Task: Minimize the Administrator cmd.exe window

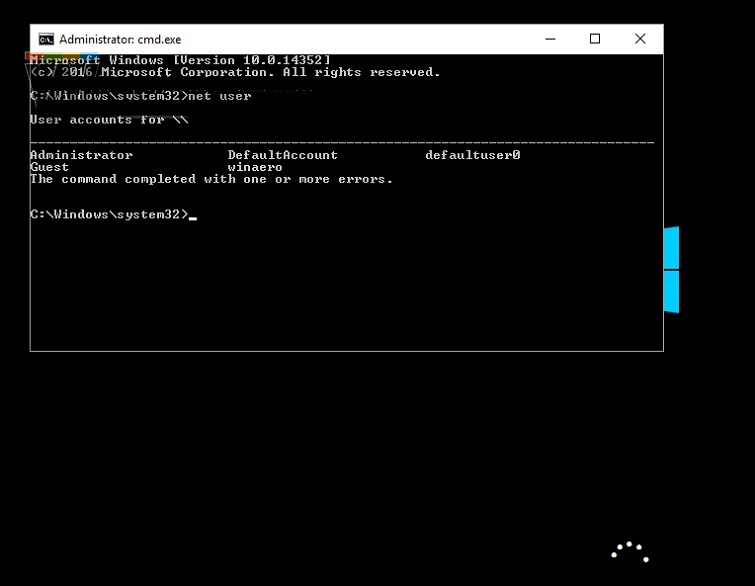Action: tap(550, 39)
